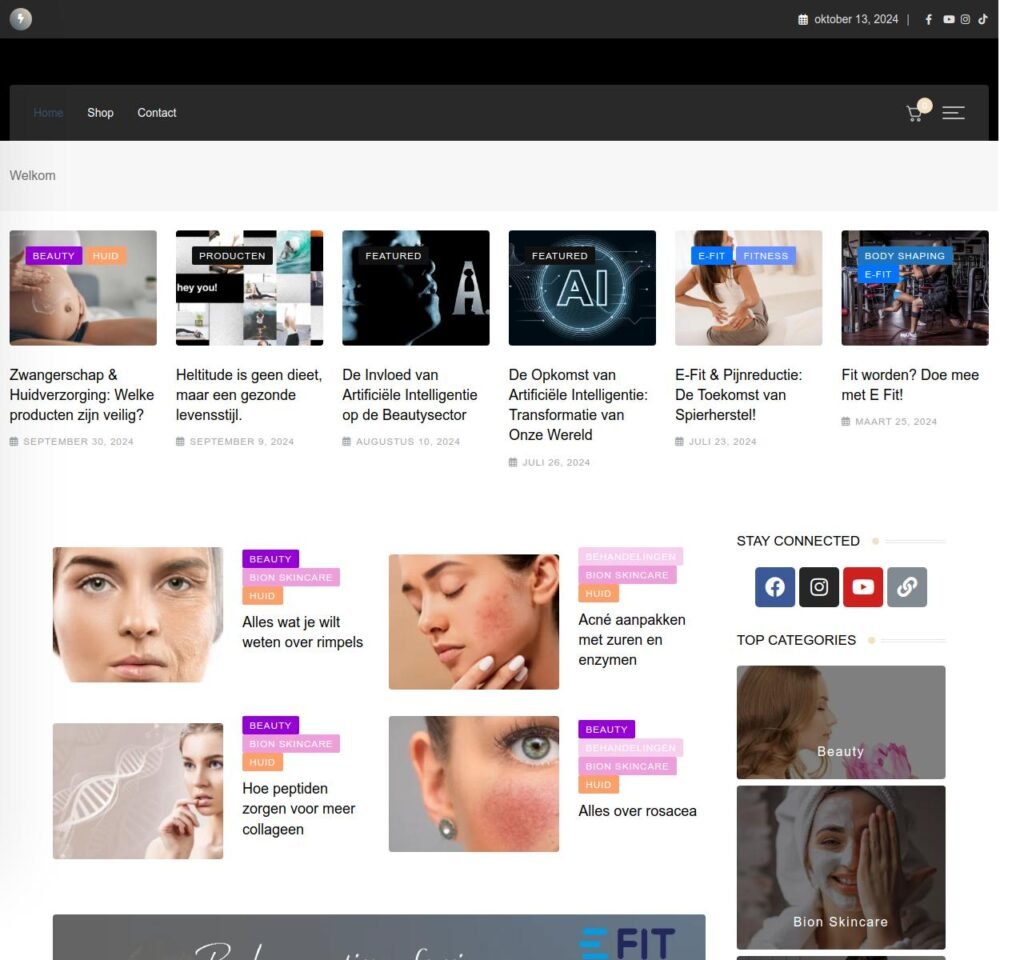The width and height of the screenshot is (1024, 960).
Task: Open the TikTok profile from the top bar
Action: click(982, 18)
